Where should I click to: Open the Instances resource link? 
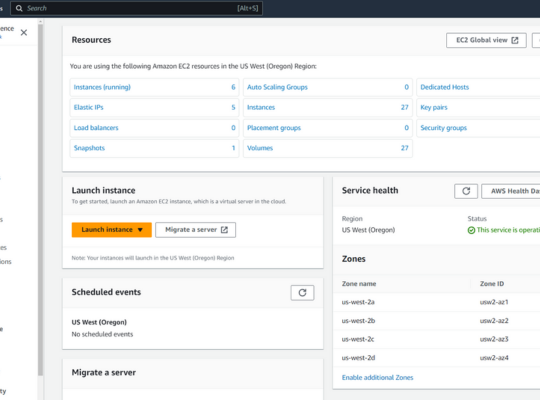click(x=261, y=107)
